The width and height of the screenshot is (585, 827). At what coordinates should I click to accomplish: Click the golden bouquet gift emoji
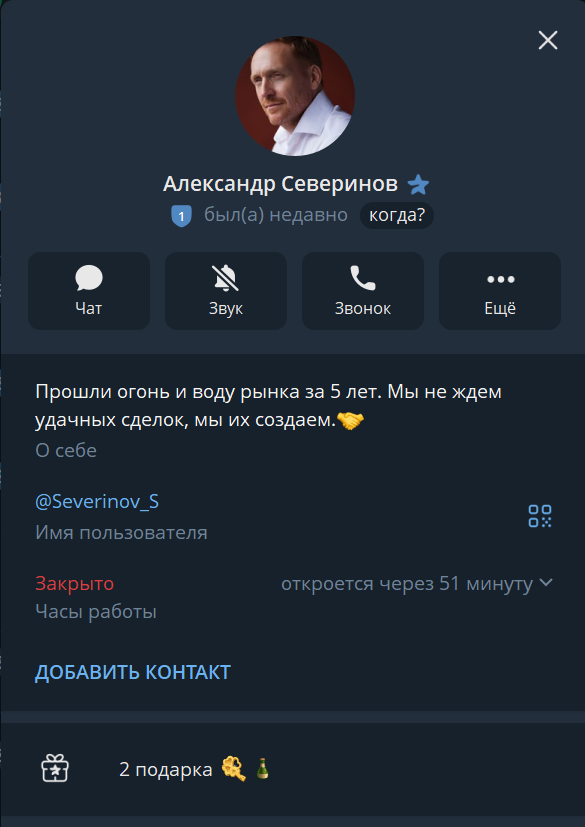click(x=233, y=769)
